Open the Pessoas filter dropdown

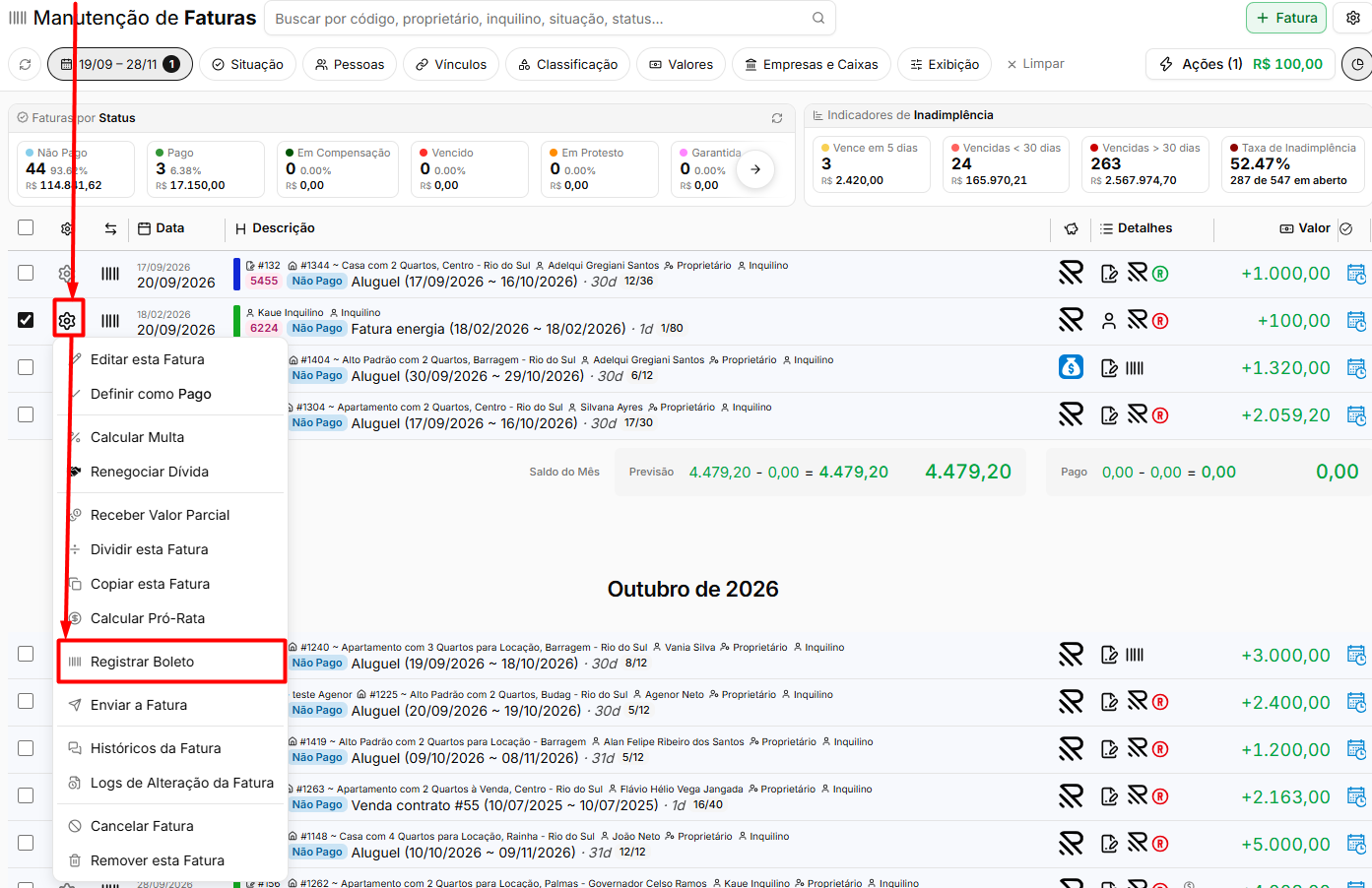click(x=350, y=64)
